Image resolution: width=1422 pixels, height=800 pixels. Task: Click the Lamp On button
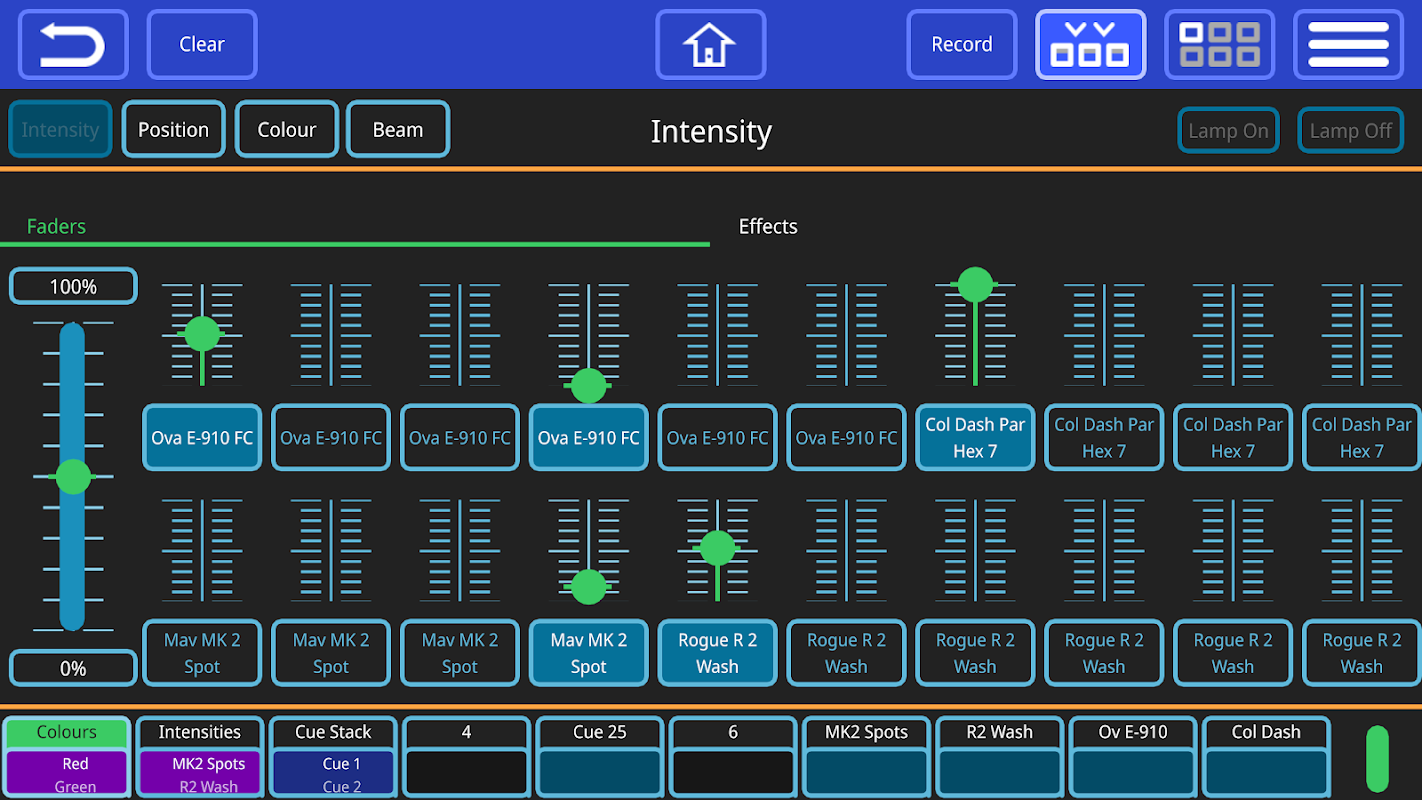click(x=1228, y=131)
